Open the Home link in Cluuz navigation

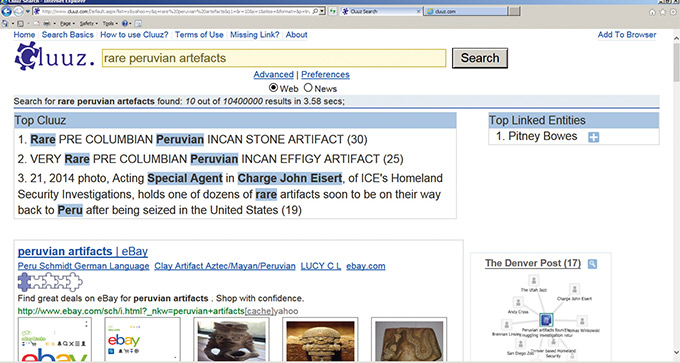click(x=24, y=35)
